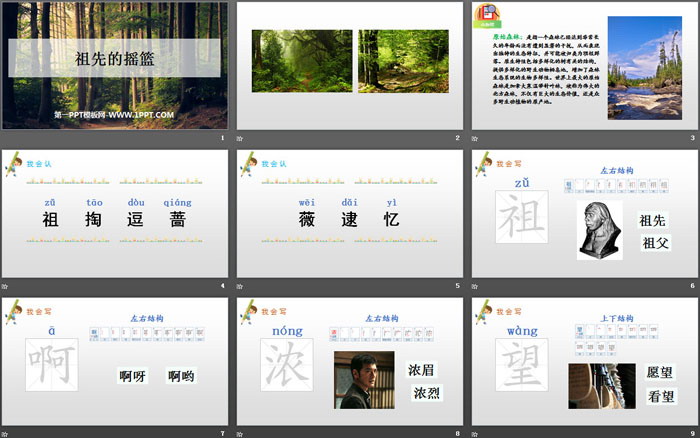
Task: Click animation star icon under slide 9
Action: [x=474, y=433]
